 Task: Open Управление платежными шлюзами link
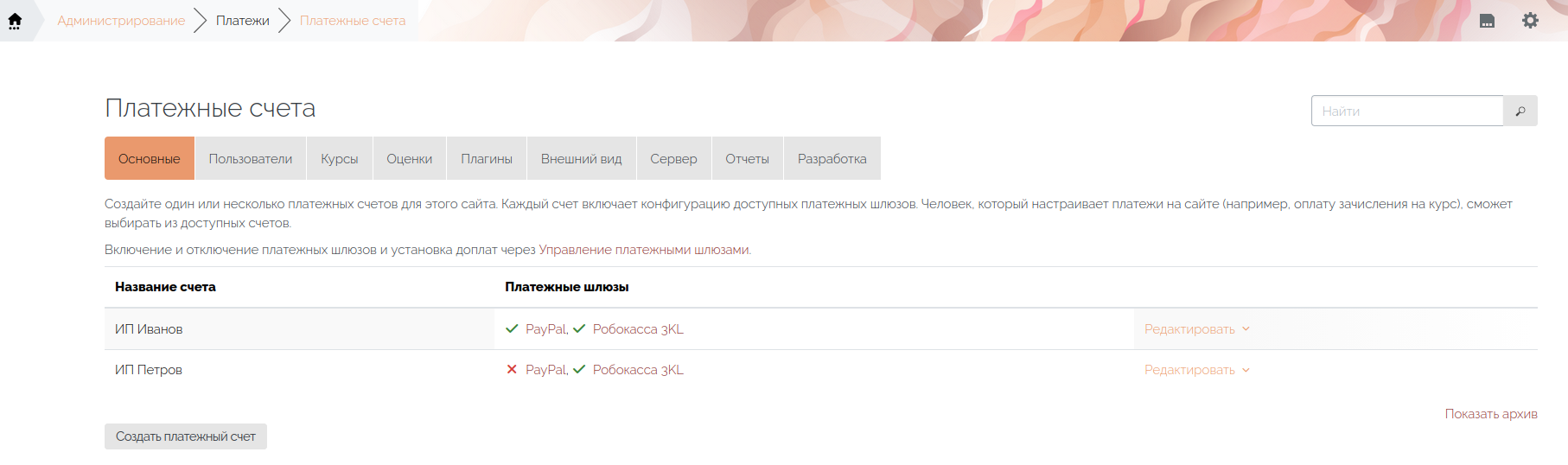pyautogui.click(x=644, y=250)
